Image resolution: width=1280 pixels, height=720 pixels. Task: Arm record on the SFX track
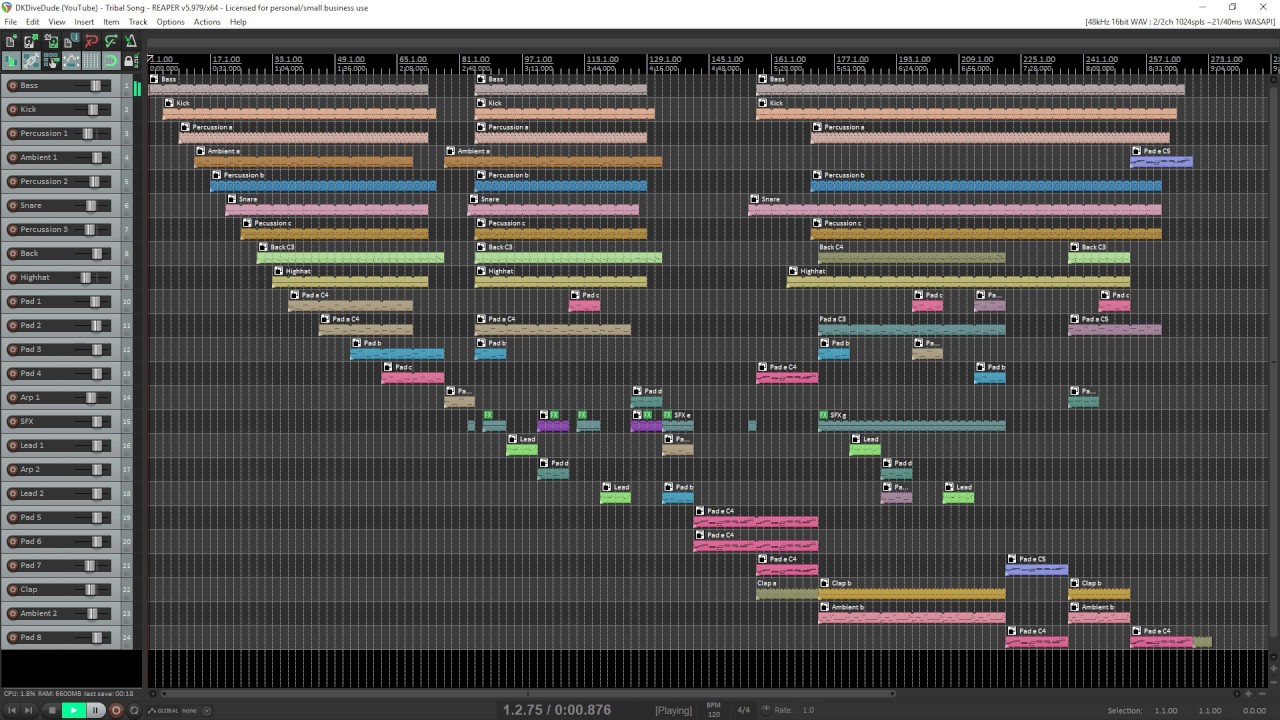coord(13,422)
